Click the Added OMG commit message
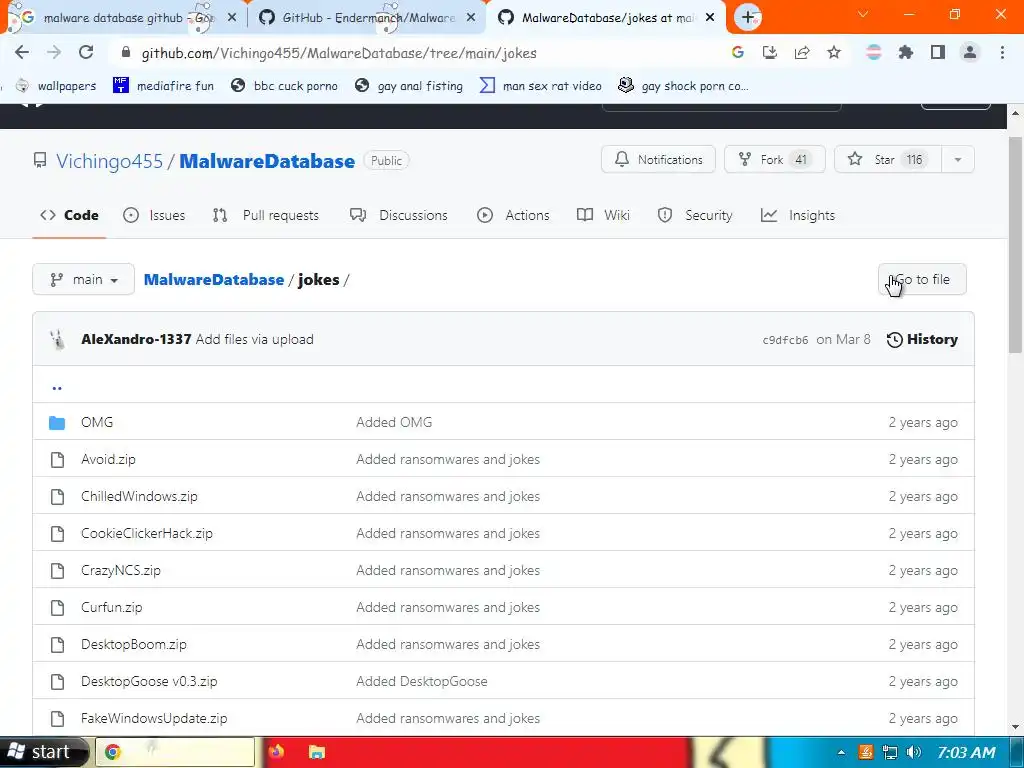This screenshot has height=768, width=1024. [x=394, y=423]
